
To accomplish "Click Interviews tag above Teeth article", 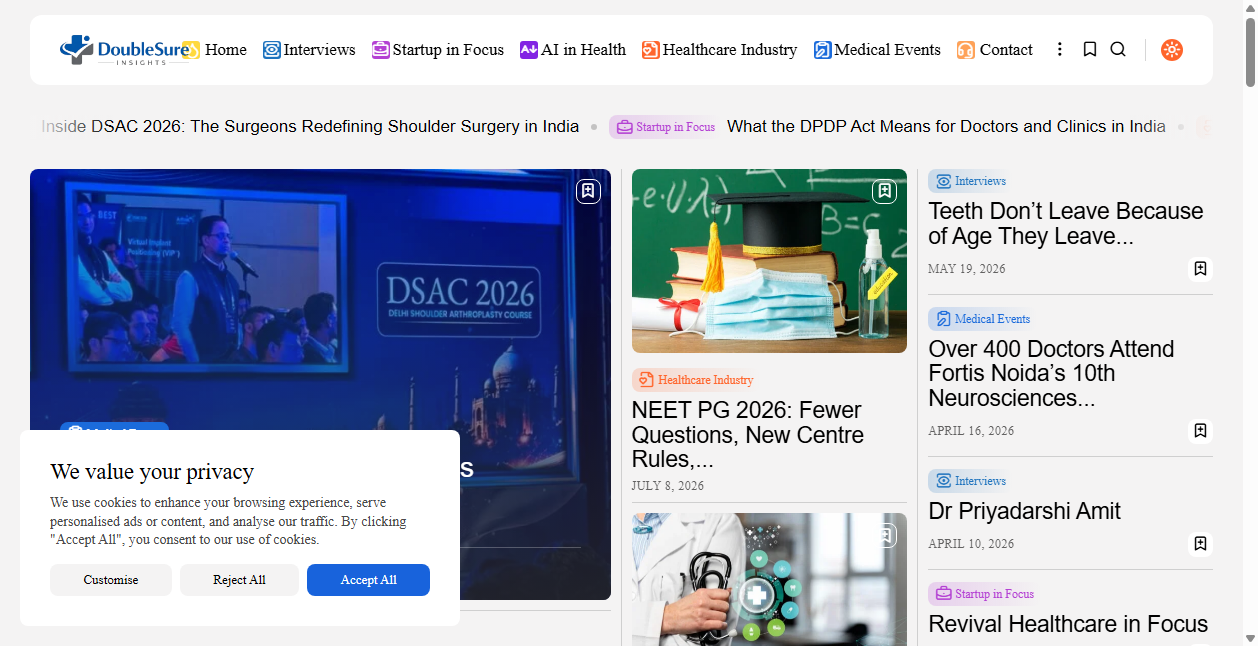I will (x=969, y=181).
